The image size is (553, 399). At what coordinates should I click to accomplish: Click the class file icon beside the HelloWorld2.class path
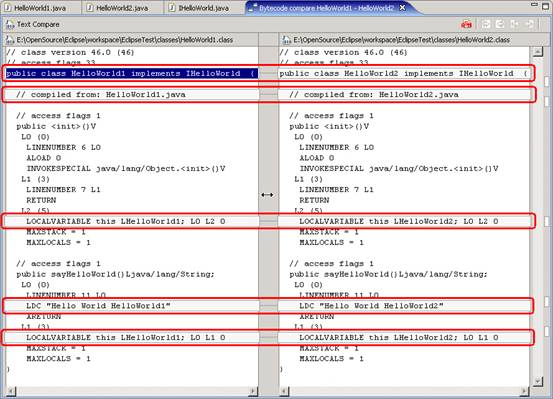tap(286, 40)
